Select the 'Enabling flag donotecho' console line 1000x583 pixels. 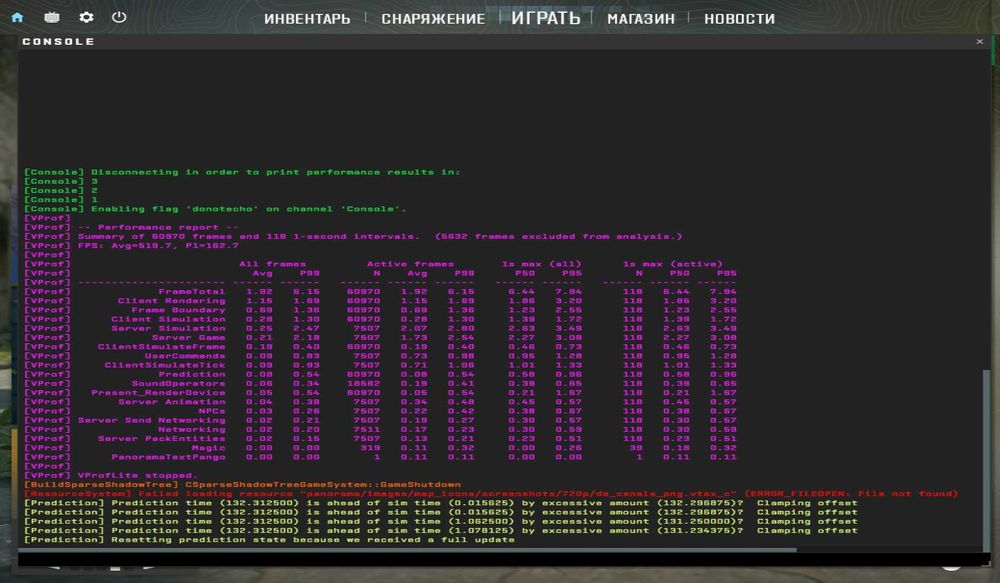click(x=215, y=209)
